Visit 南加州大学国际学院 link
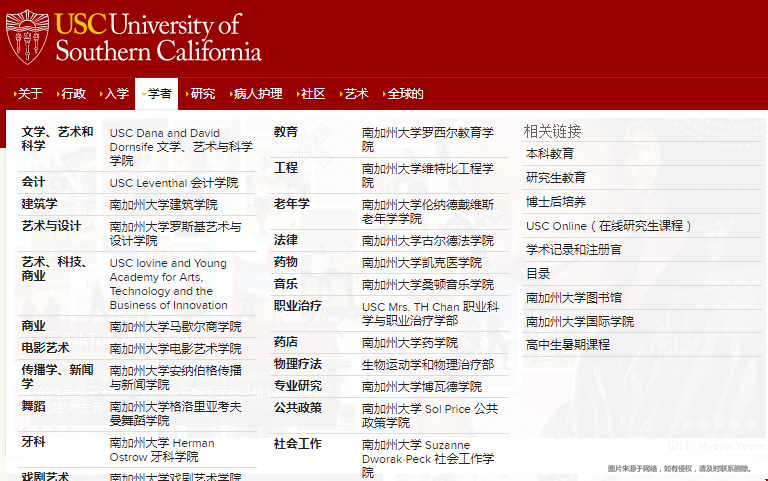Screen dimensions: 768x481 [x=579, y=322]
